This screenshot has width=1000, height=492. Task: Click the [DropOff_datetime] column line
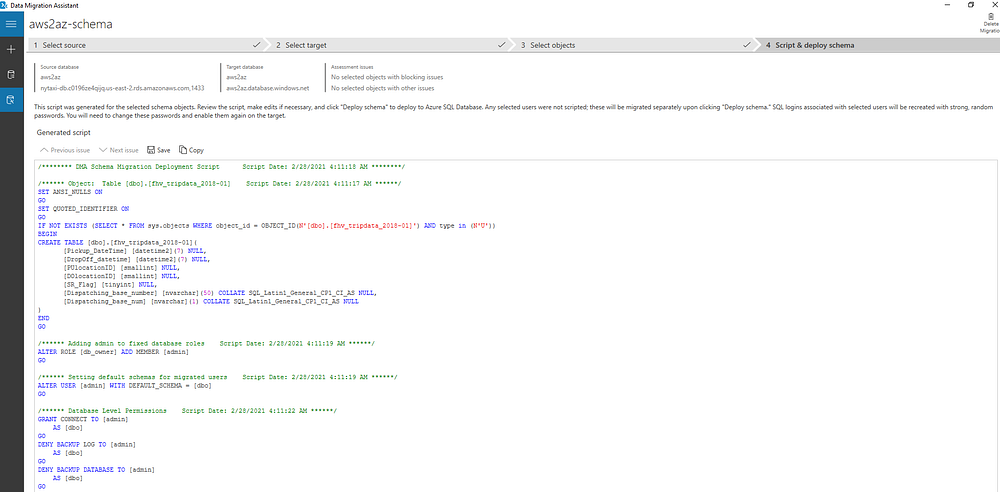pyautogui.click(x=137, y=260)
